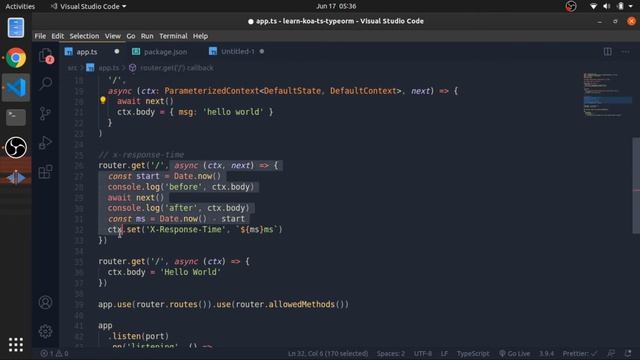The width and height of the screenshot is (640, 360).
Task: Switch to the package.json tab
Action: point(165,51)
